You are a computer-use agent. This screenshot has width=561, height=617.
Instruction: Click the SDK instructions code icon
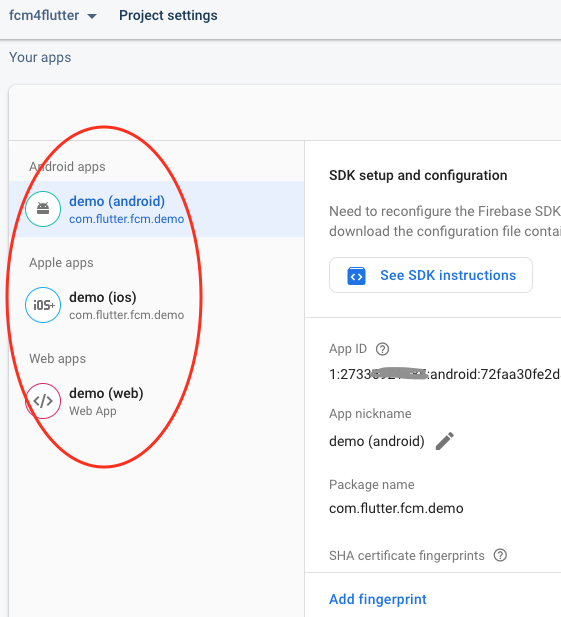tap(356, 275)
